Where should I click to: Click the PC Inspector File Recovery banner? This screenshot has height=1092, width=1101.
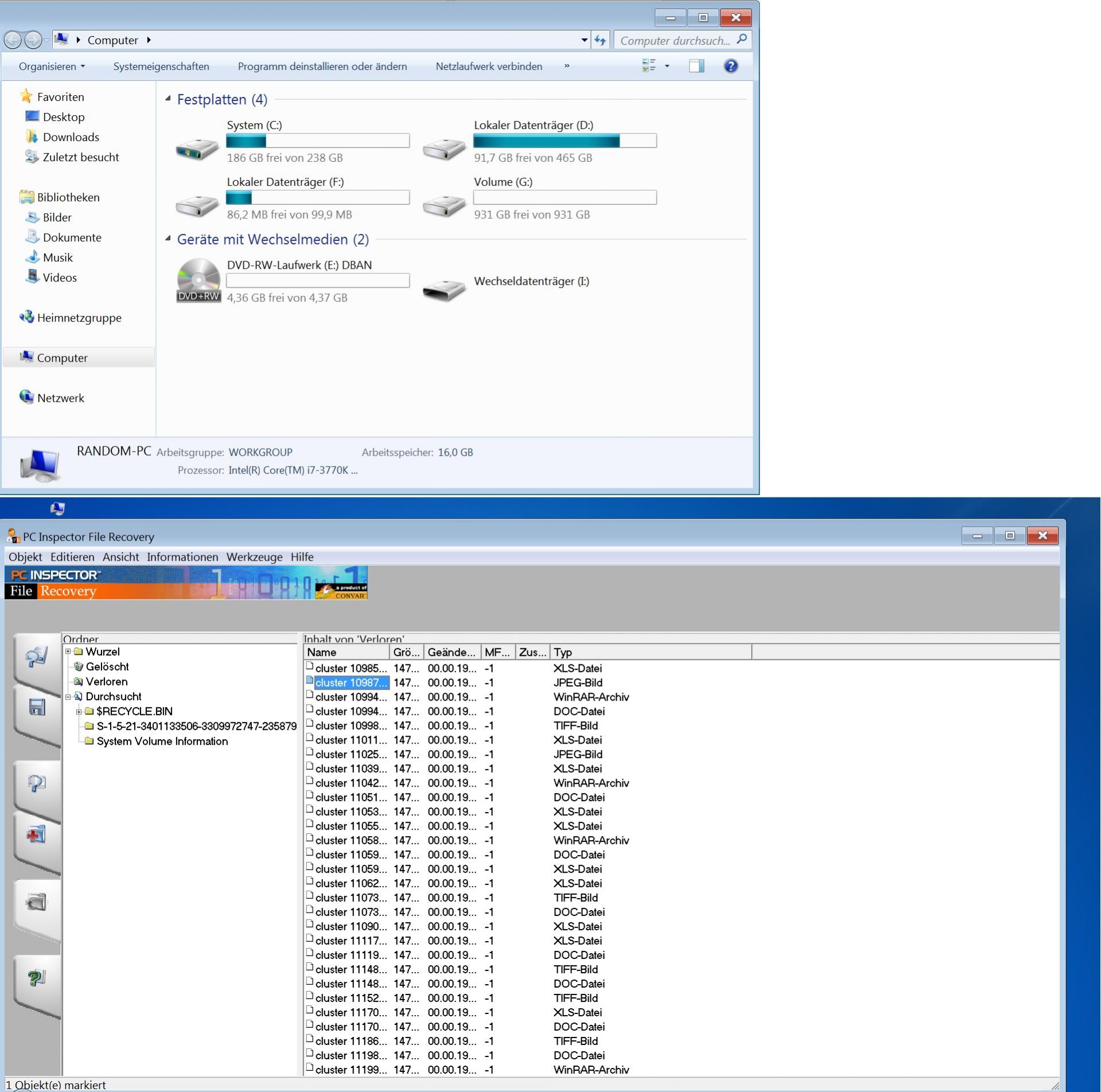pyautogui.click(x=186, y=582)
